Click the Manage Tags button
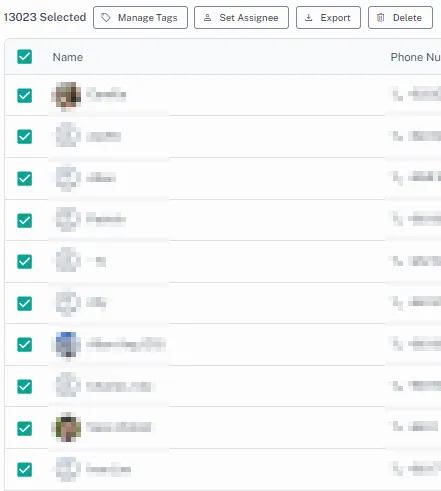 pos(140,18)
